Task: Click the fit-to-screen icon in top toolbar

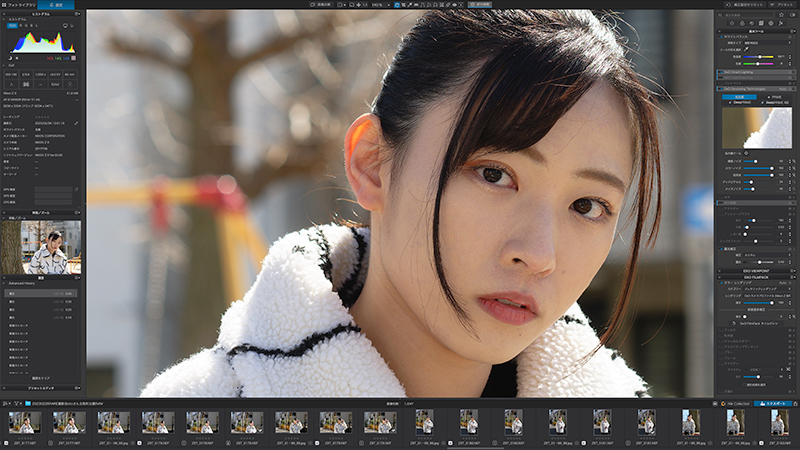Action: click(358, 5)
